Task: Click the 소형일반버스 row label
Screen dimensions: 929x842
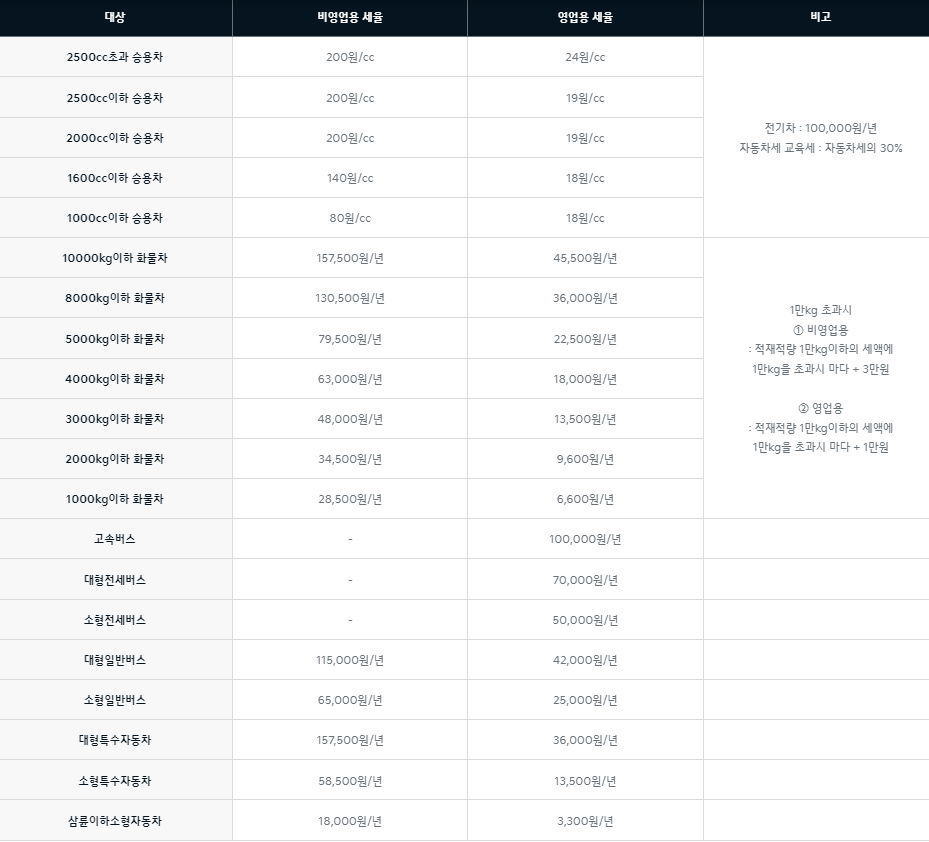Action: (116, 700)
